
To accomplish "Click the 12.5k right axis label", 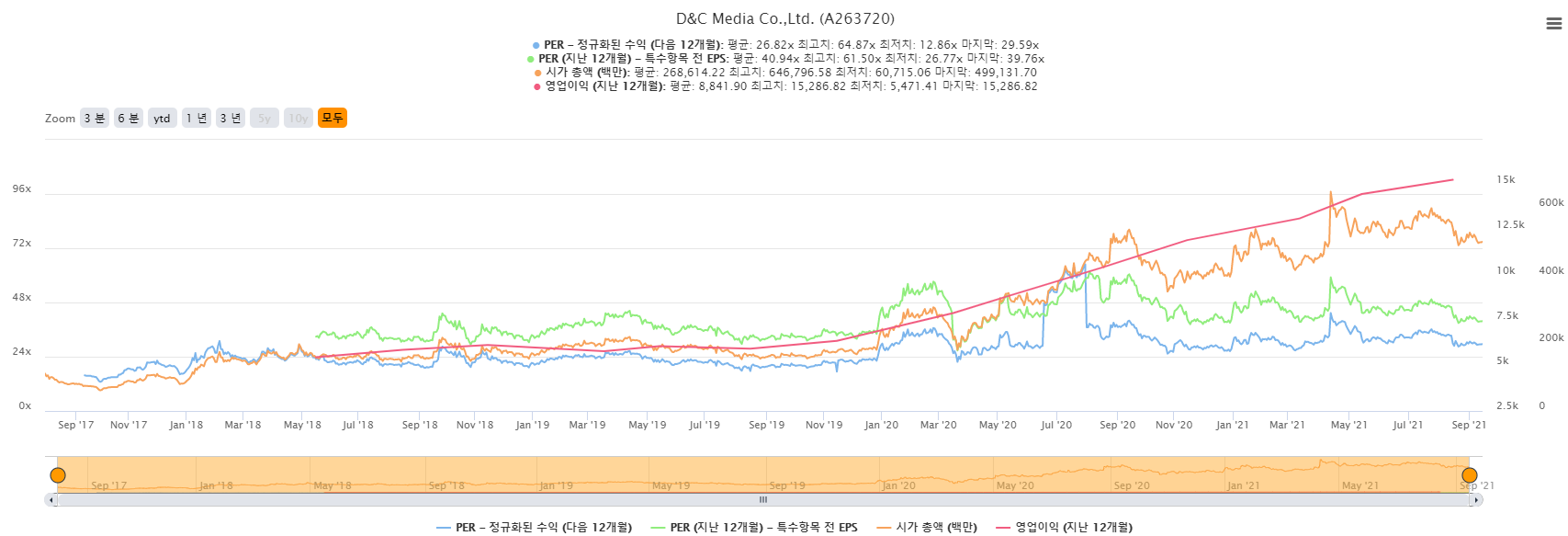I will [1510, 224].
